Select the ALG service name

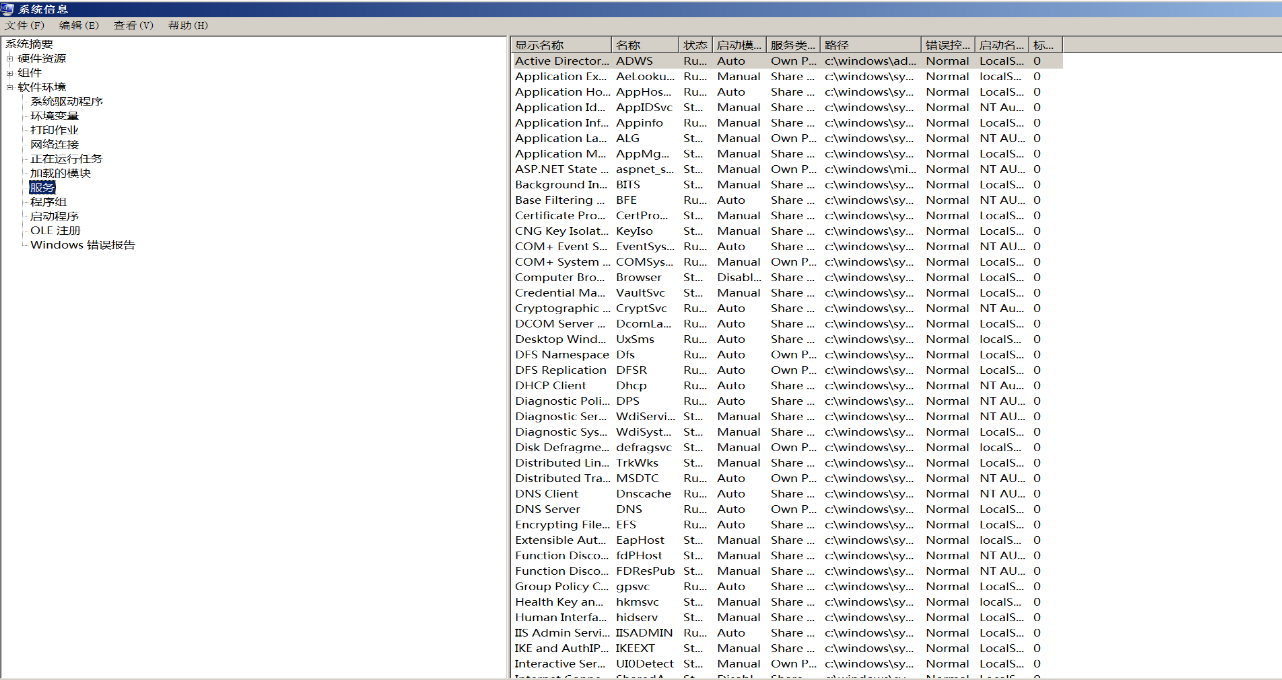pyautogui.click(x=628, y=139)
